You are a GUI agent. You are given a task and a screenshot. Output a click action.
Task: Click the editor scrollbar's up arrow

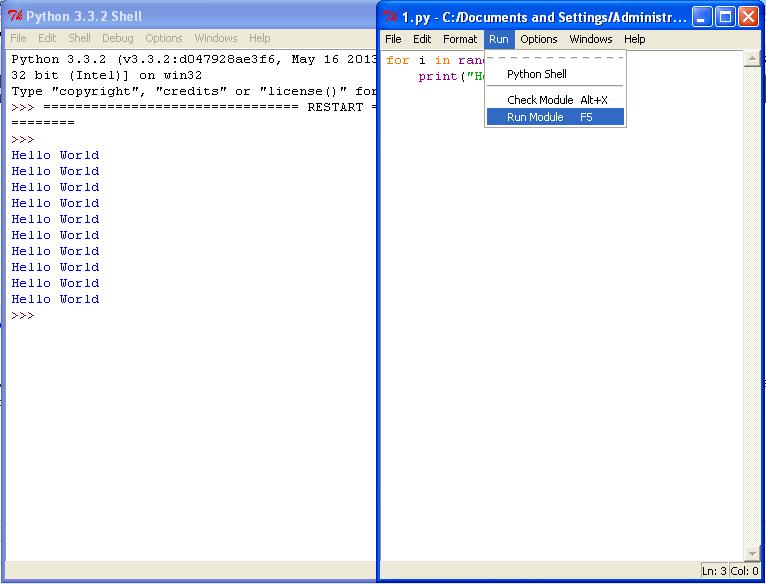click(752, 58)
